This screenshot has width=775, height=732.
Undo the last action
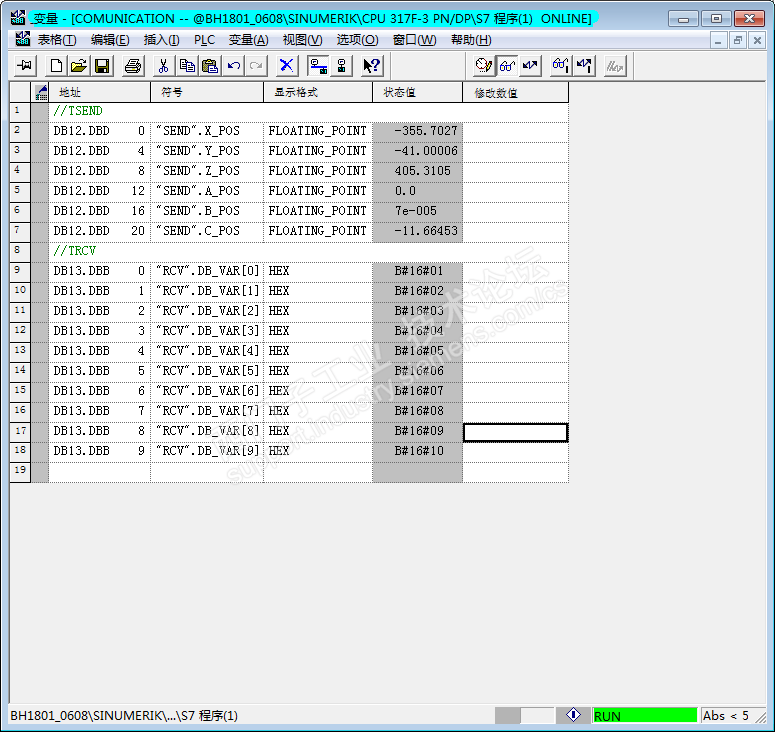(234, 66)
